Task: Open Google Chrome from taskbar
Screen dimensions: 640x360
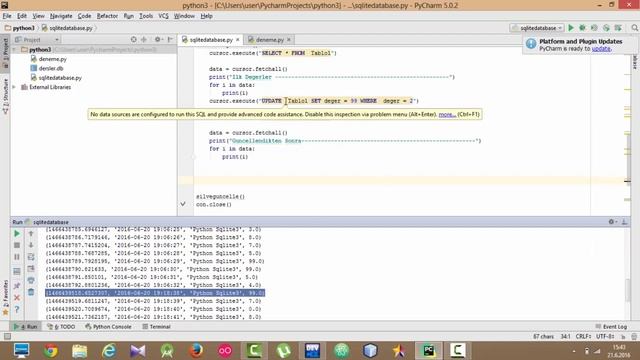Action: (51, 351)
